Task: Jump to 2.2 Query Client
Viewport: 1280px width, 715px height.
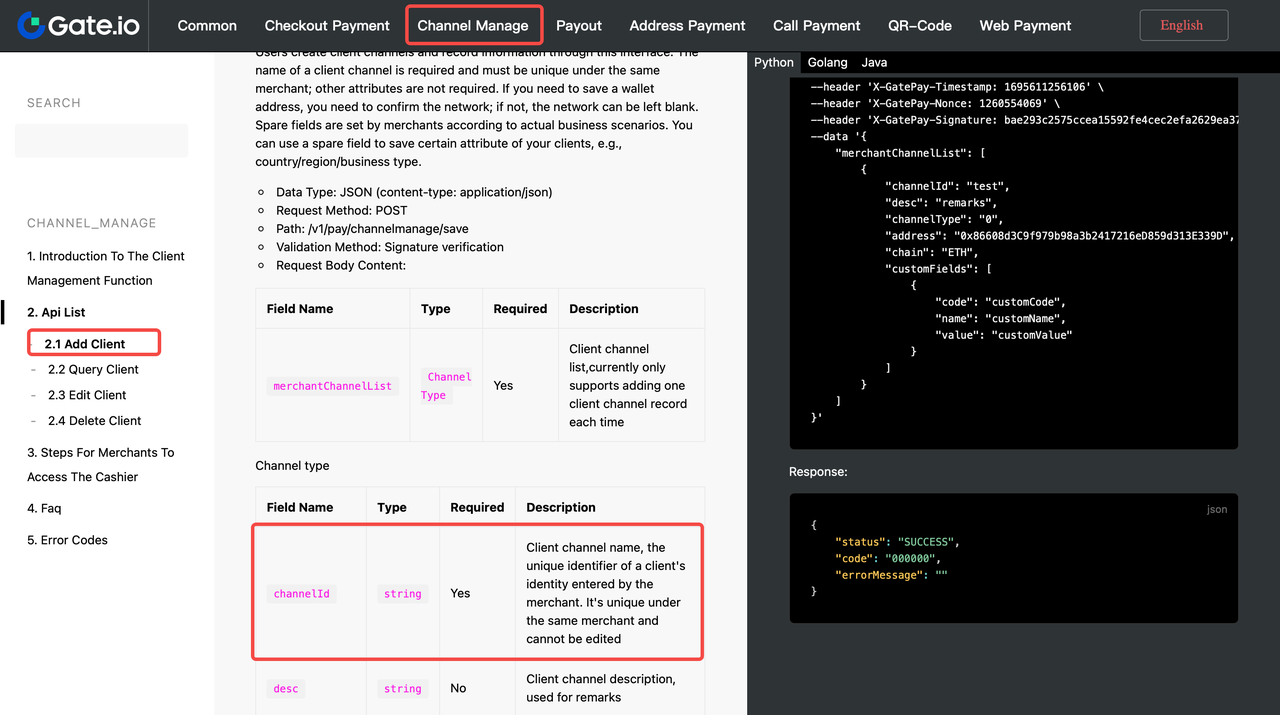Action: coord(93,369)
